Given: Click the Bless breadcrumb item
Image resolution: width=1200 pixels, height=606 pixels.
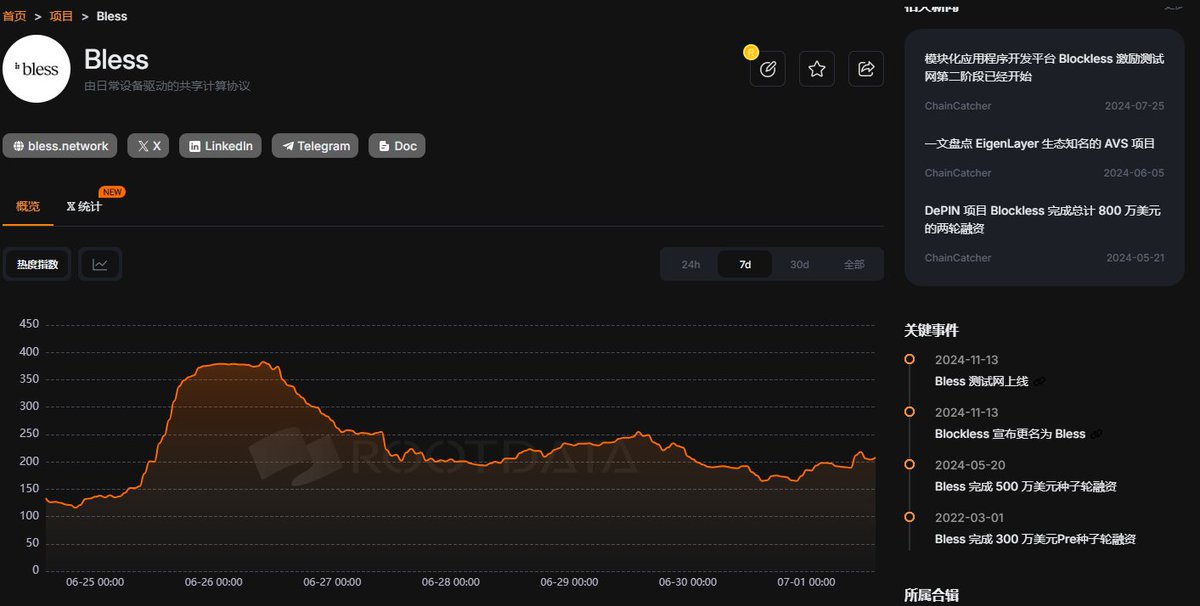Looking at the screenshot, I should pyautogui.click(x=112, y=16).
